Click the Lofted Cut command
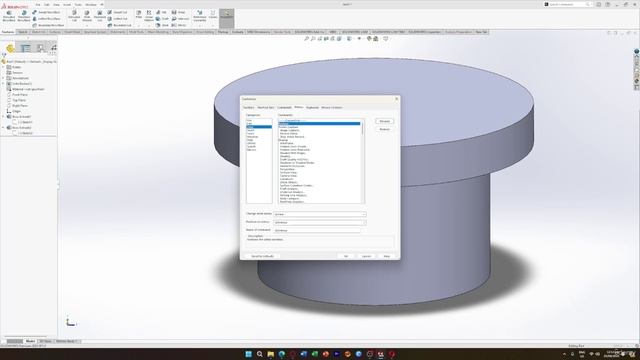Screen dimensions: 640x360 [118, 19]
